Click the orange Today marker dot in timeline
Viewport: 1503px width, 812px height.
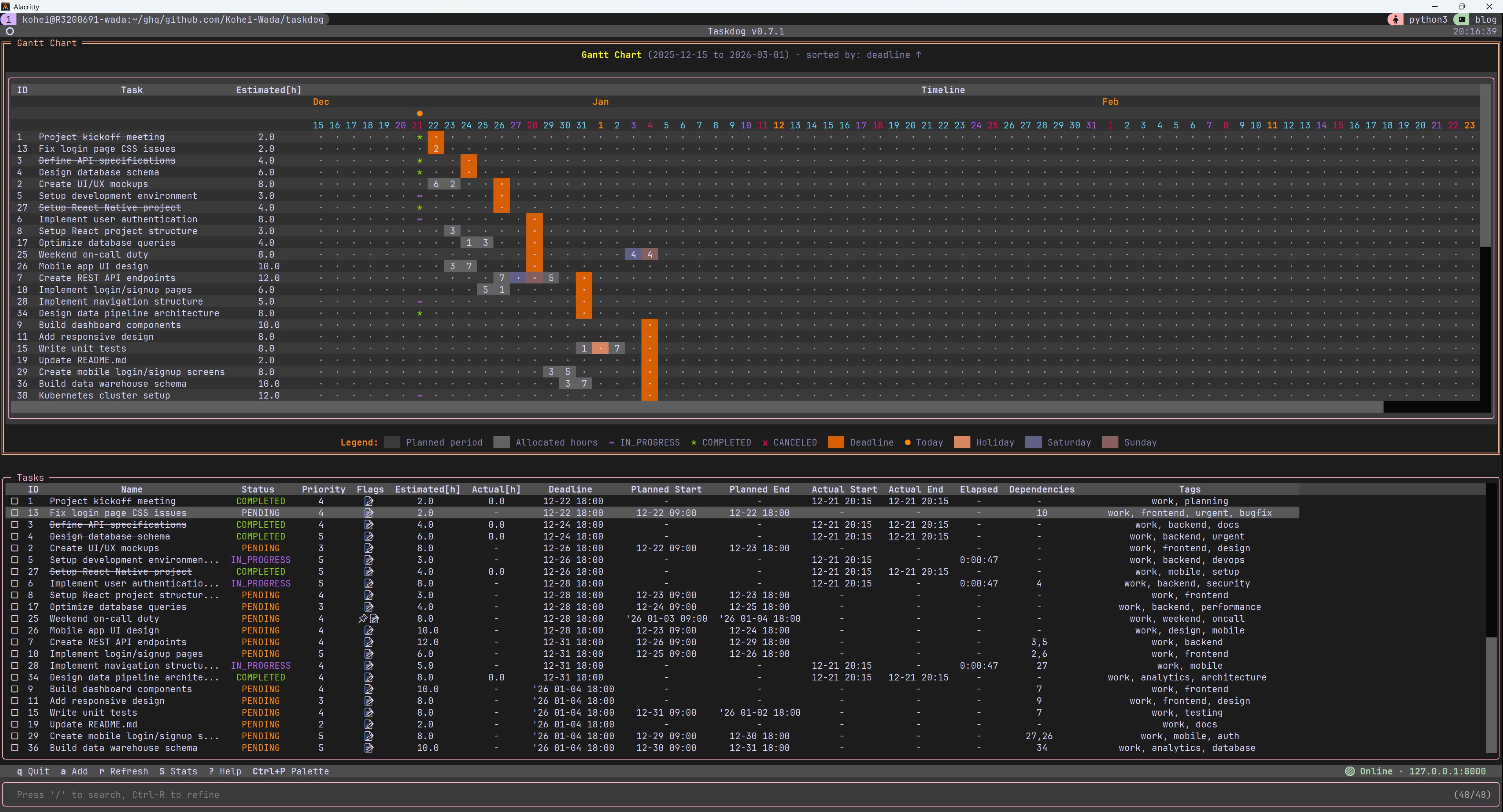(x=419, y=113)
